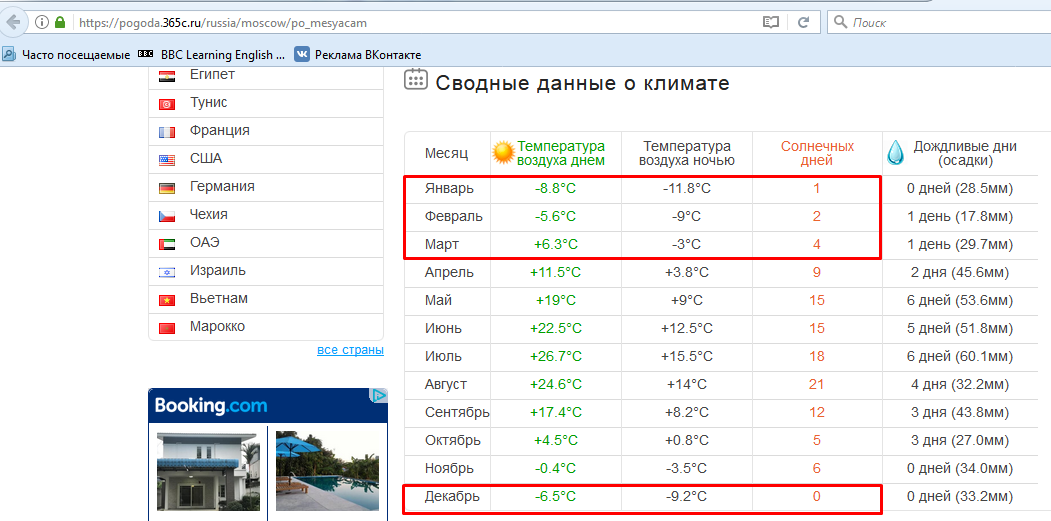Click Дождливые дни (осадки) column header

965,154
